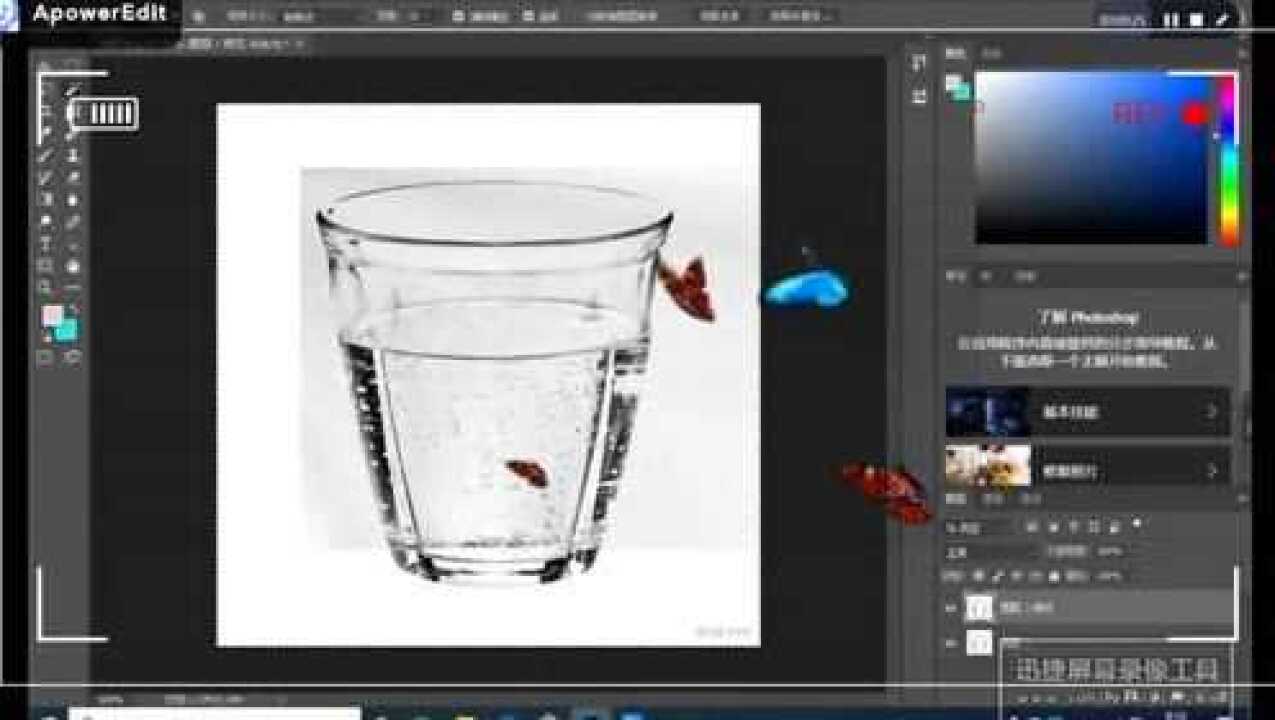Screen dimensions: 1275x720
Task: Click the layer fill value field
Action: tap(1108, 577)
